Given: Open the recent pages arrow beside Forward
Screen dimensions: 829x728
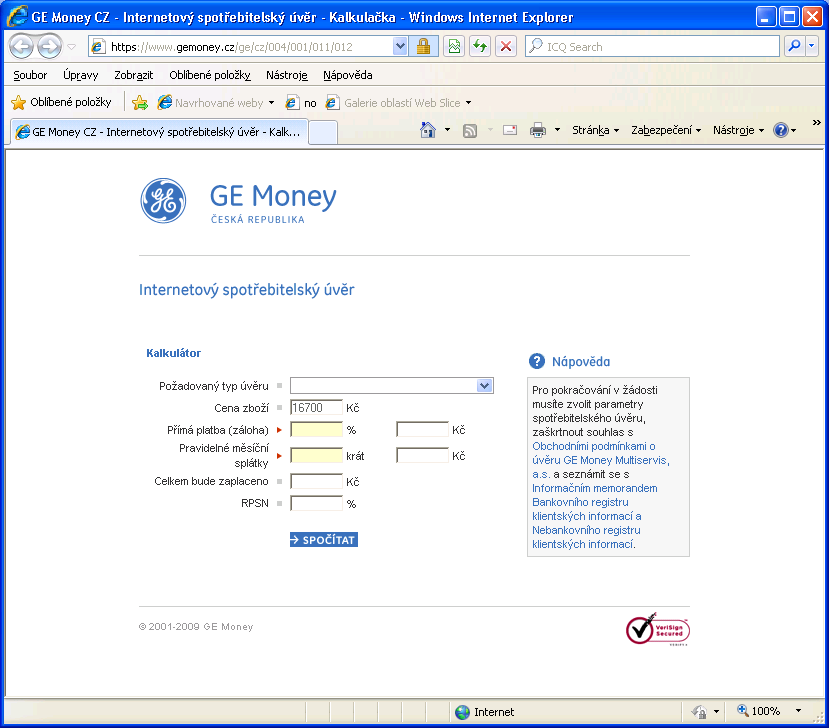Looking at the screenshot, I should (71, 47).
